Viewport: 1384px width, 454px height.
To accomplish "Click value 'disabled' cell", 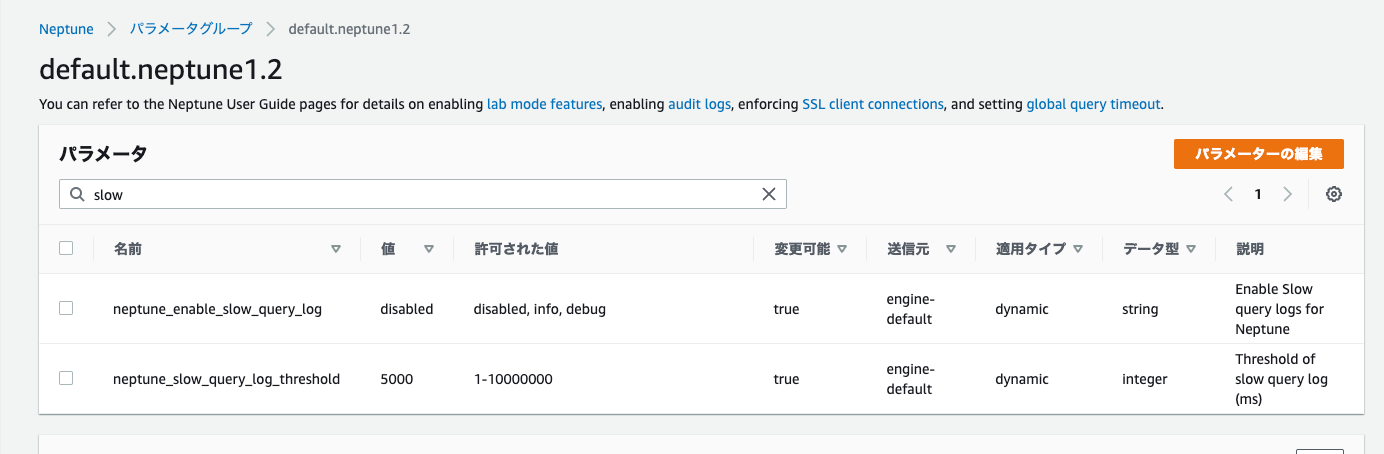I will click(x=407, y=309).
